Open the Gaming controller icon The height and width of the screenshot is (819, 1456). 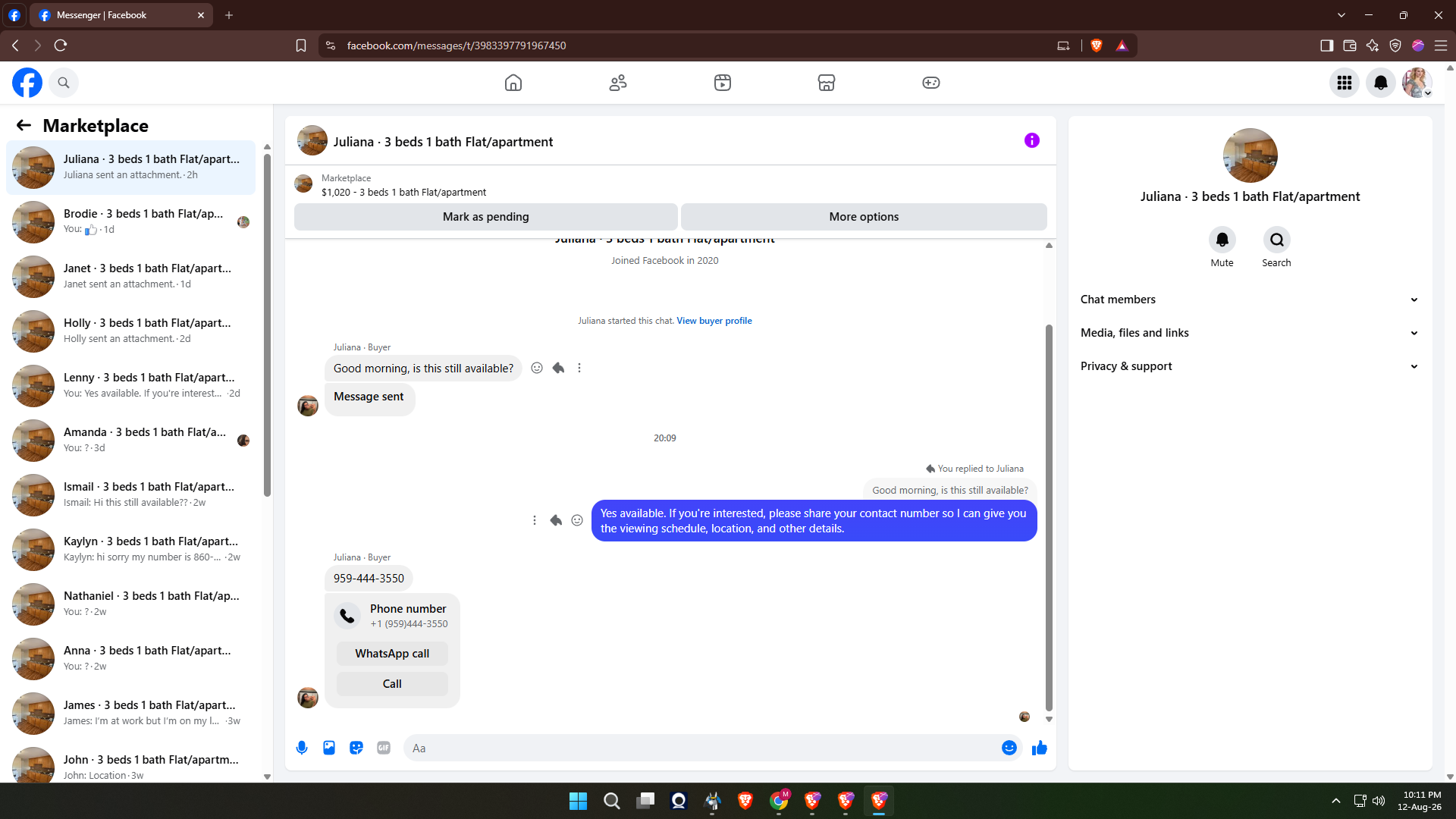tap(931, 83)
